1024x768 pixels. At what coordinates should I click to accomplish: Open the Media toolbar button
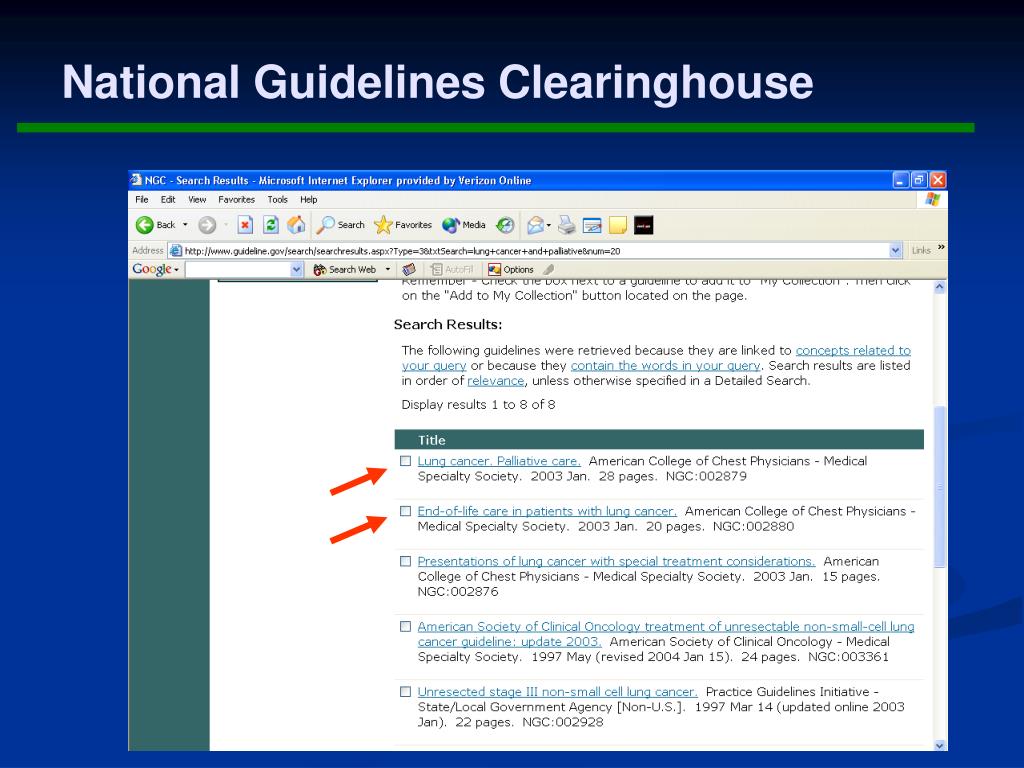tap(464, 225)
